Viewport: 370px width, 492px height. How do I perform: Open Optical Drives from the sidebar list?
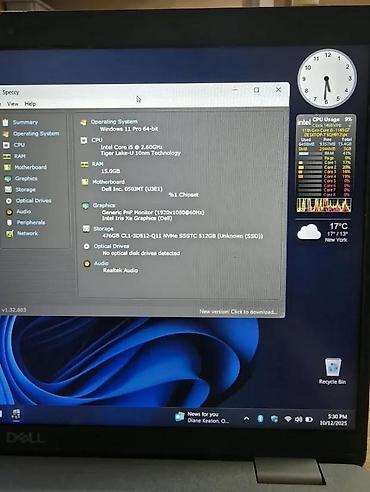[x=34, y=201]
